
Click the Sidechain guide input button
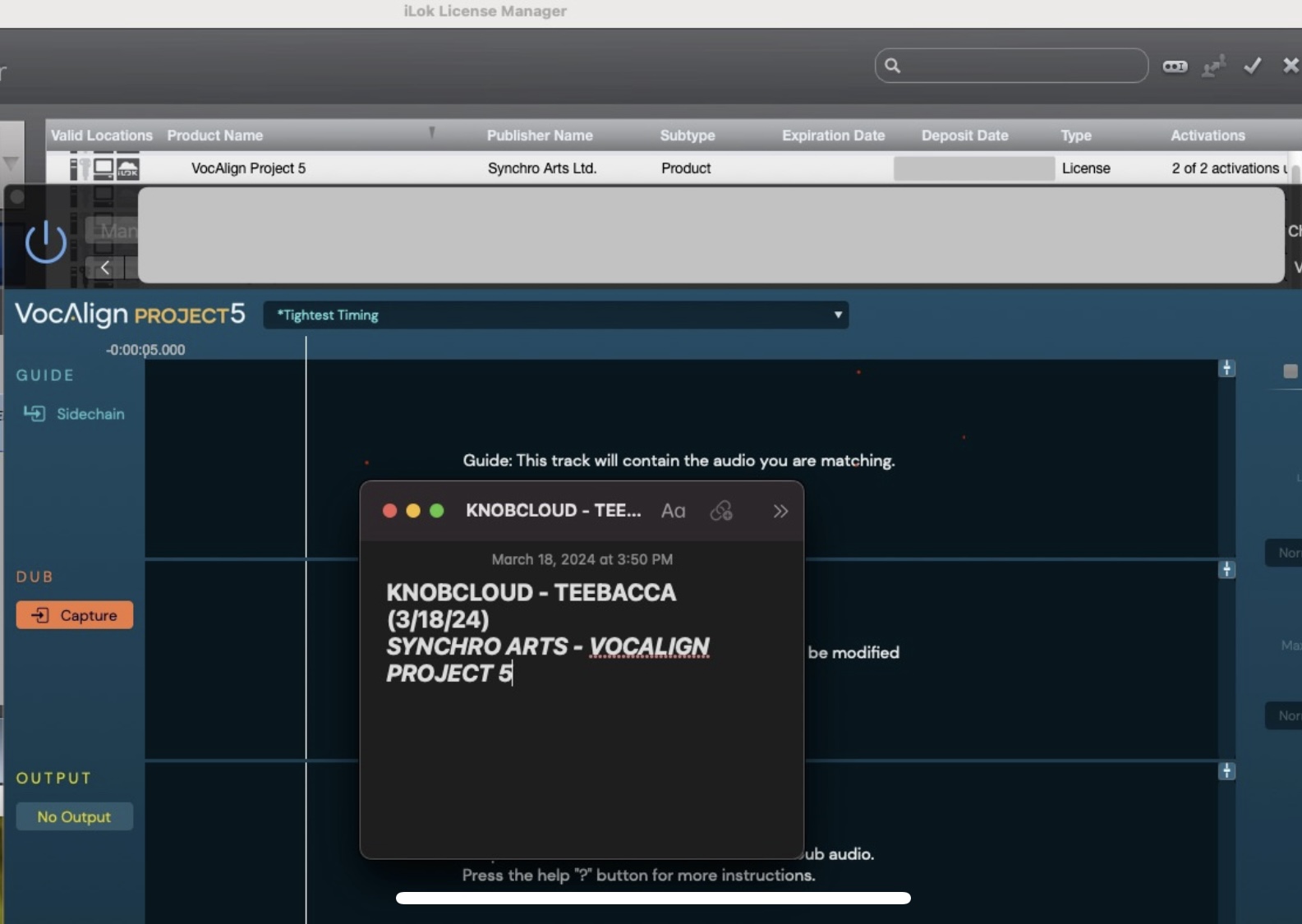point(74,414)
